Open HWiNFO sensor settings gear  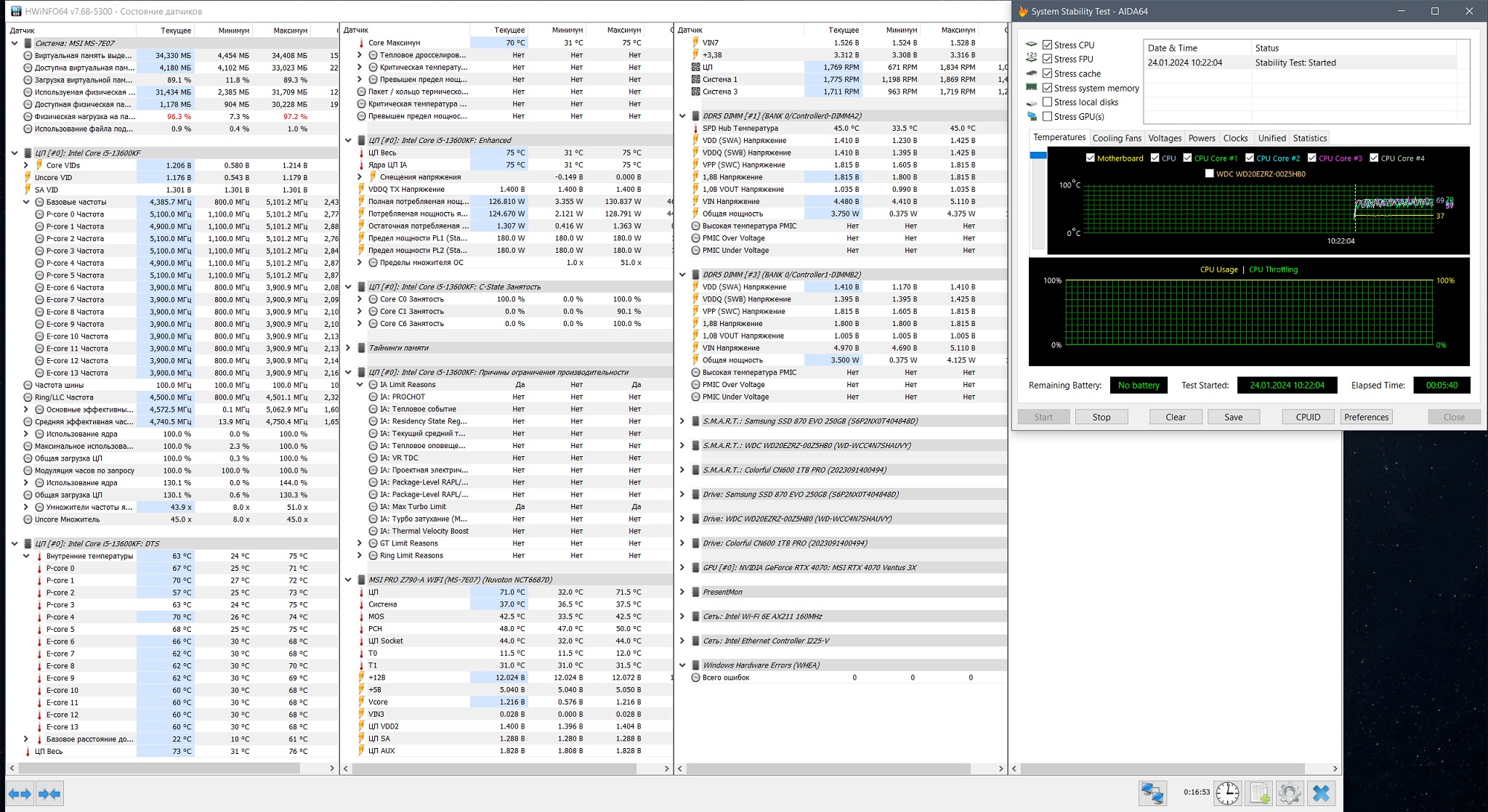[1290, 793]
